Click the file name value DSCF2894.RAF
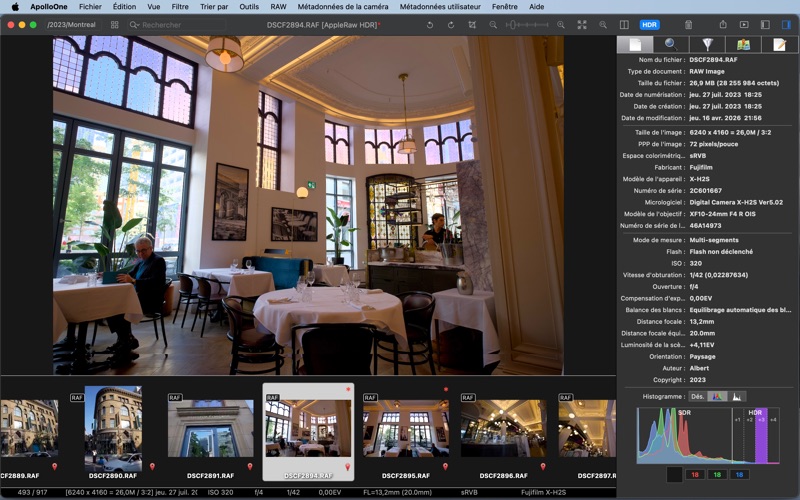The height and width of the screenshot is (500, 800). (713, 60)
